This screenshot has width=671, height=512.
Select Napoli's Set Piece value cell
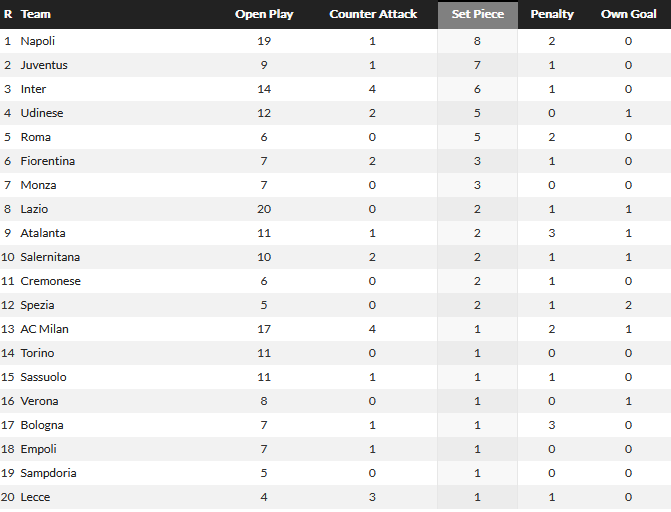click(x=477, y=41)
